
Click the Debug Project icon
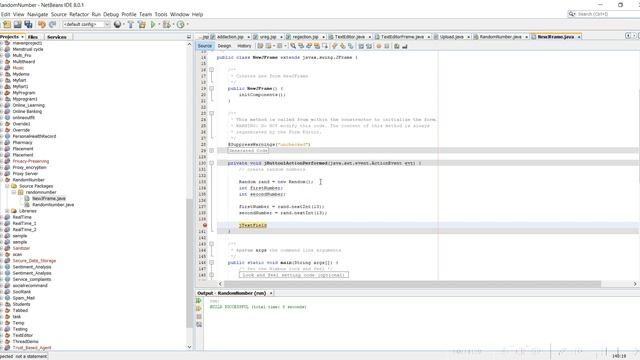point(167,25)
